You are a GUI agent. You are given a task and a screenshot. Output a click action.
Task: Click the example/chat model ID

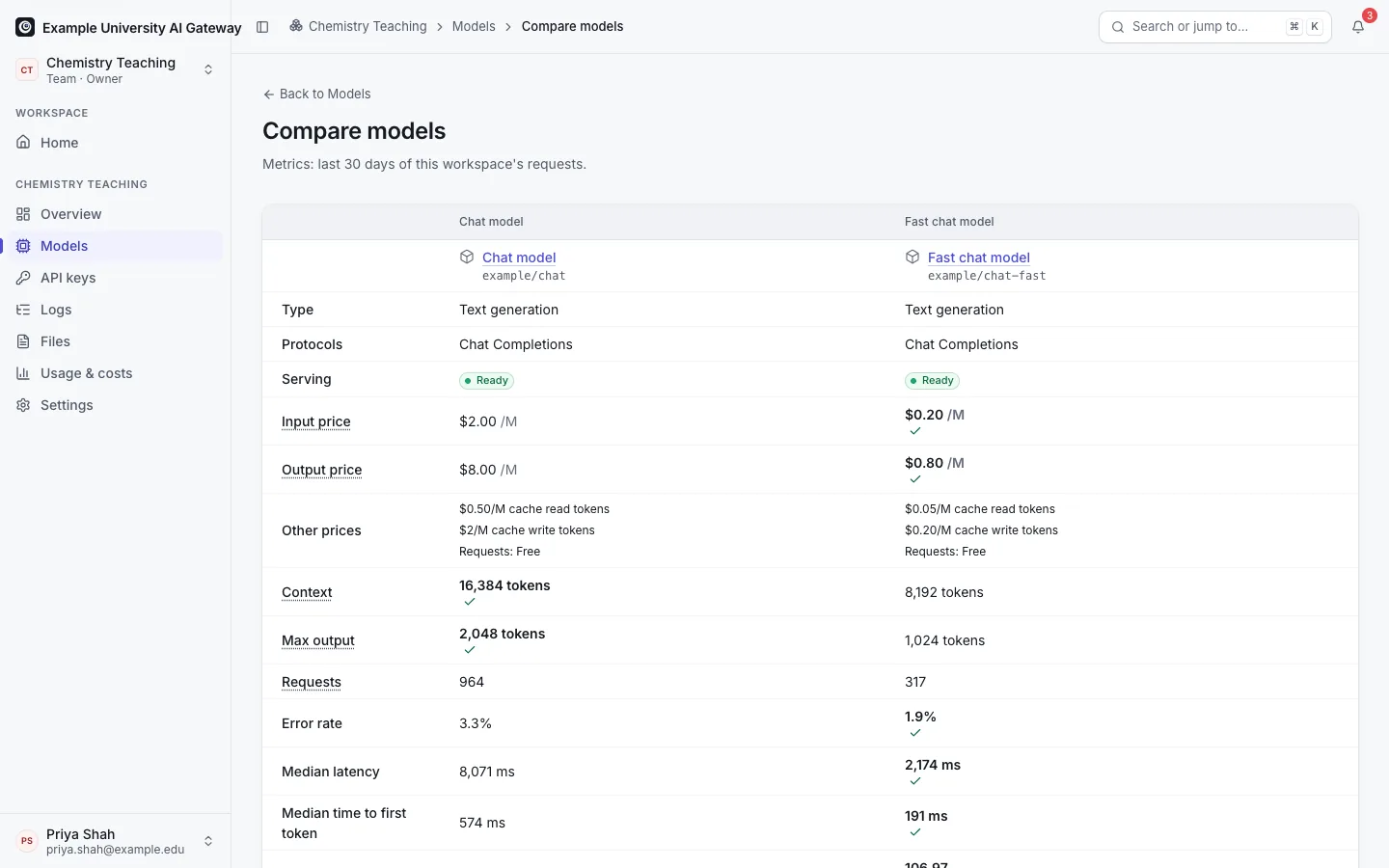[524, 276]
